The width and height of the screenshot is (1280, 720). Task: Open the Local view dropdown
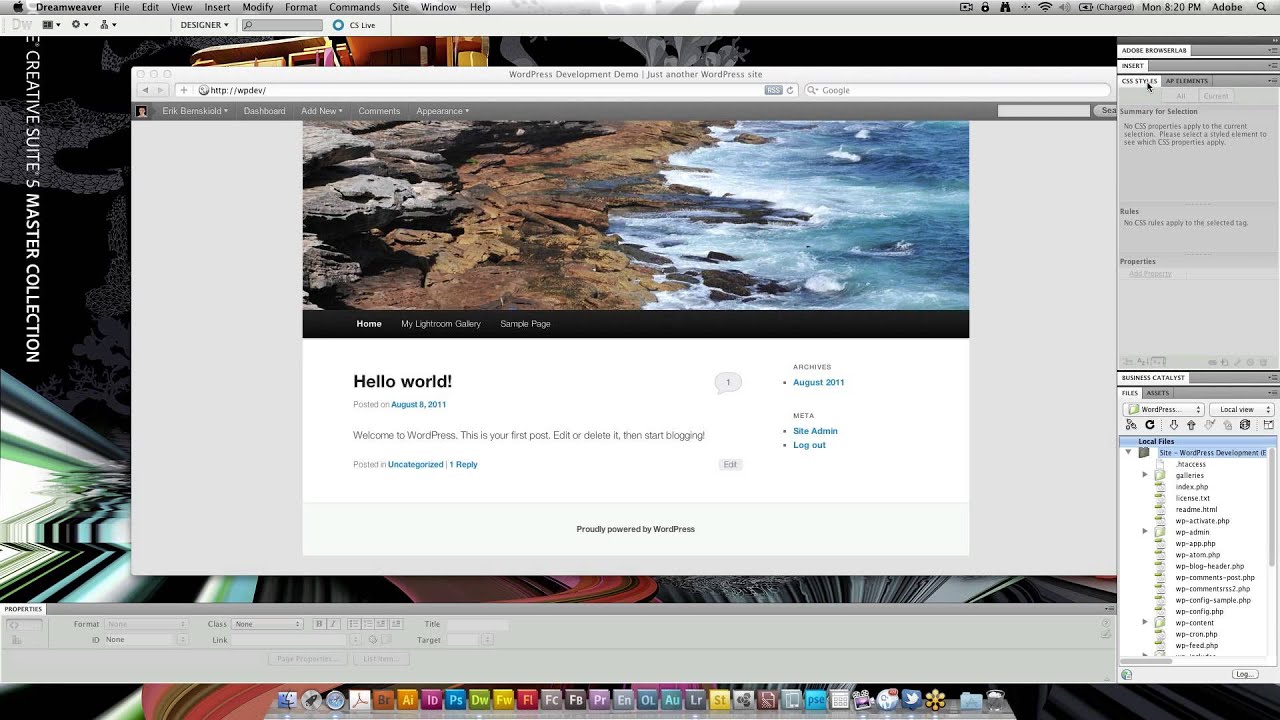tap(1241, 409)
